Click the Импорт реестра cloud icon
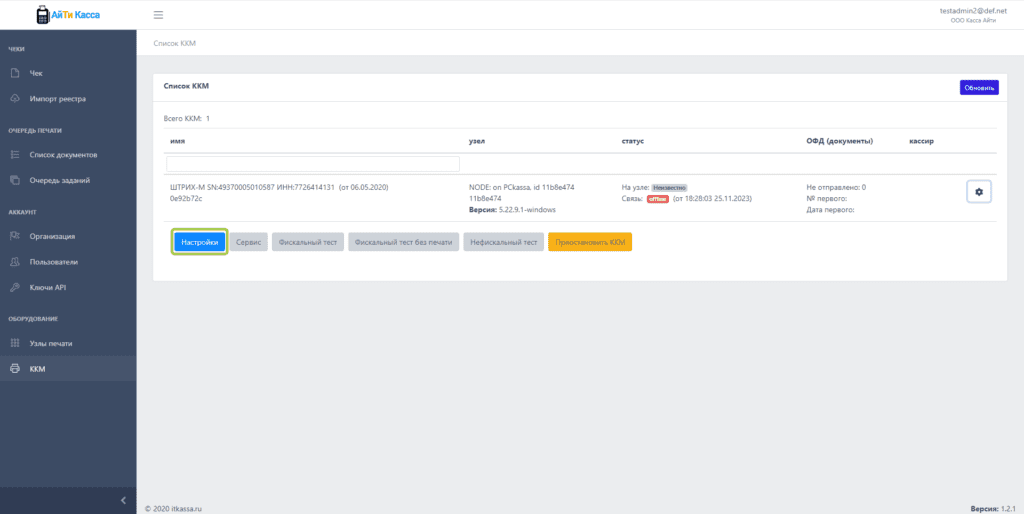Image resolution: width=1024 pixels, height=514 pixels. click(15, 99)
